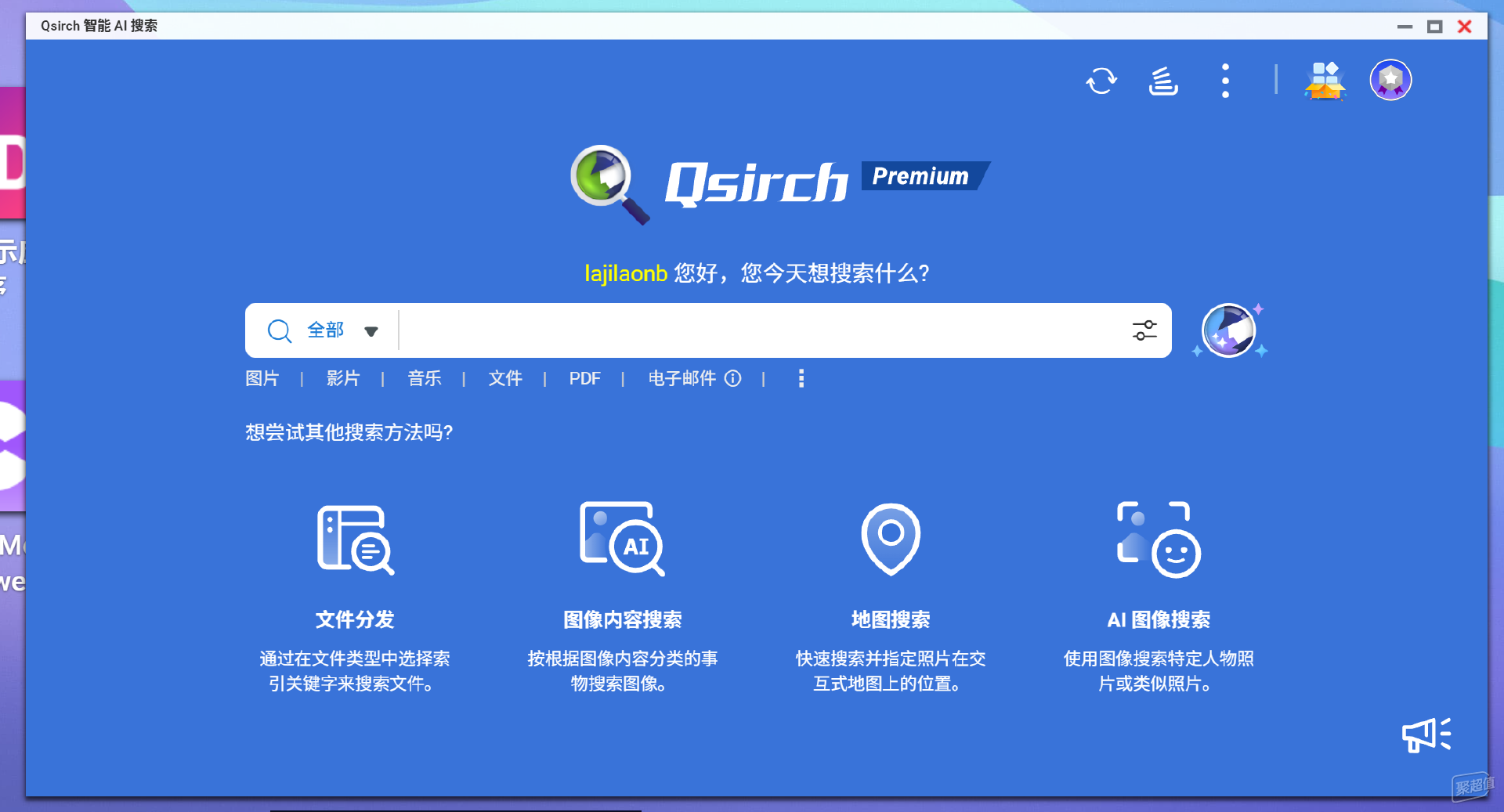Select the 图片 filter category
Viewport: 1504px width, 812px height.
pos(262,379)
